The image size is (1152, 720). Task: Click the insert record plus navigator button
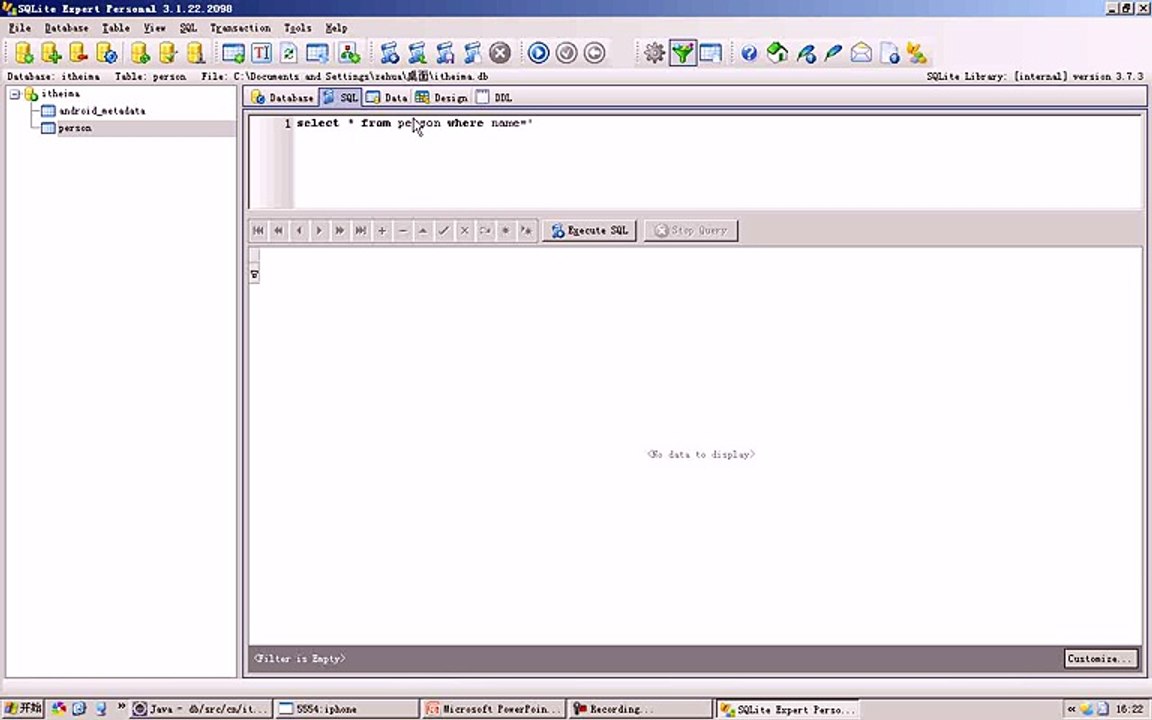381,230
